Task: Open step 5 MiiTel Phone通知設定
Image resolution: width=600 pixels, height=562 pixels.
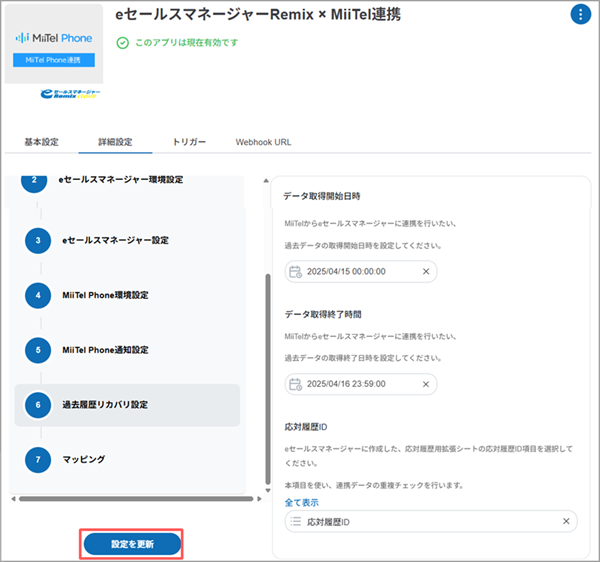Action: pos(104,350)
